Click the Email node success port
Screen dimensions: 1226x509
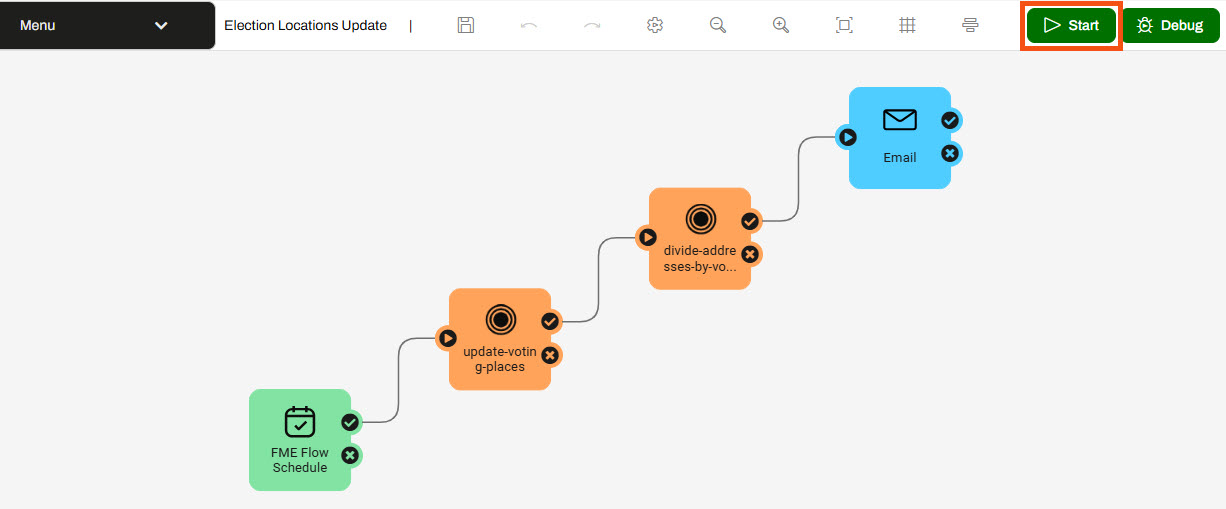(950, 120)
